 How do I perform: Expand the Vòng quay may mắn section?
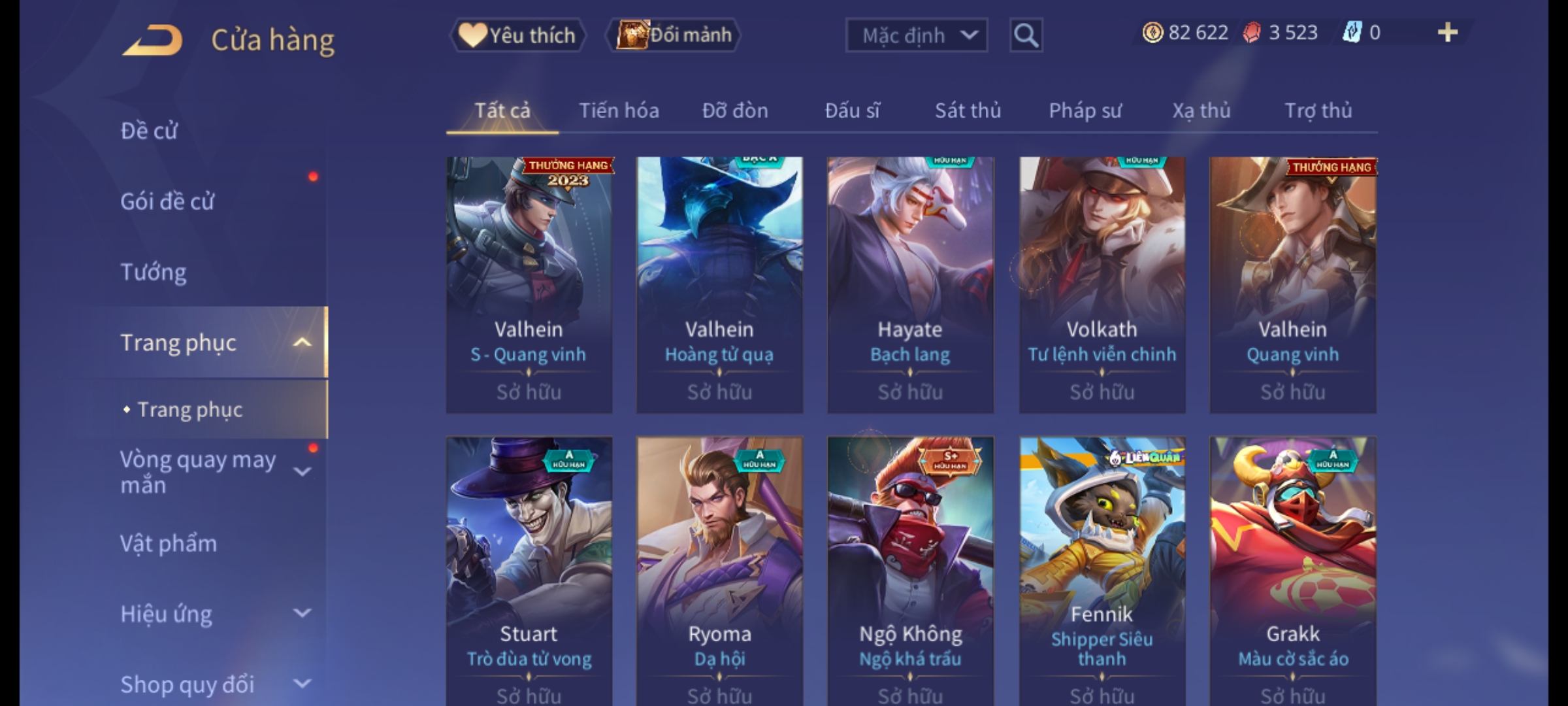coord(302,471)
